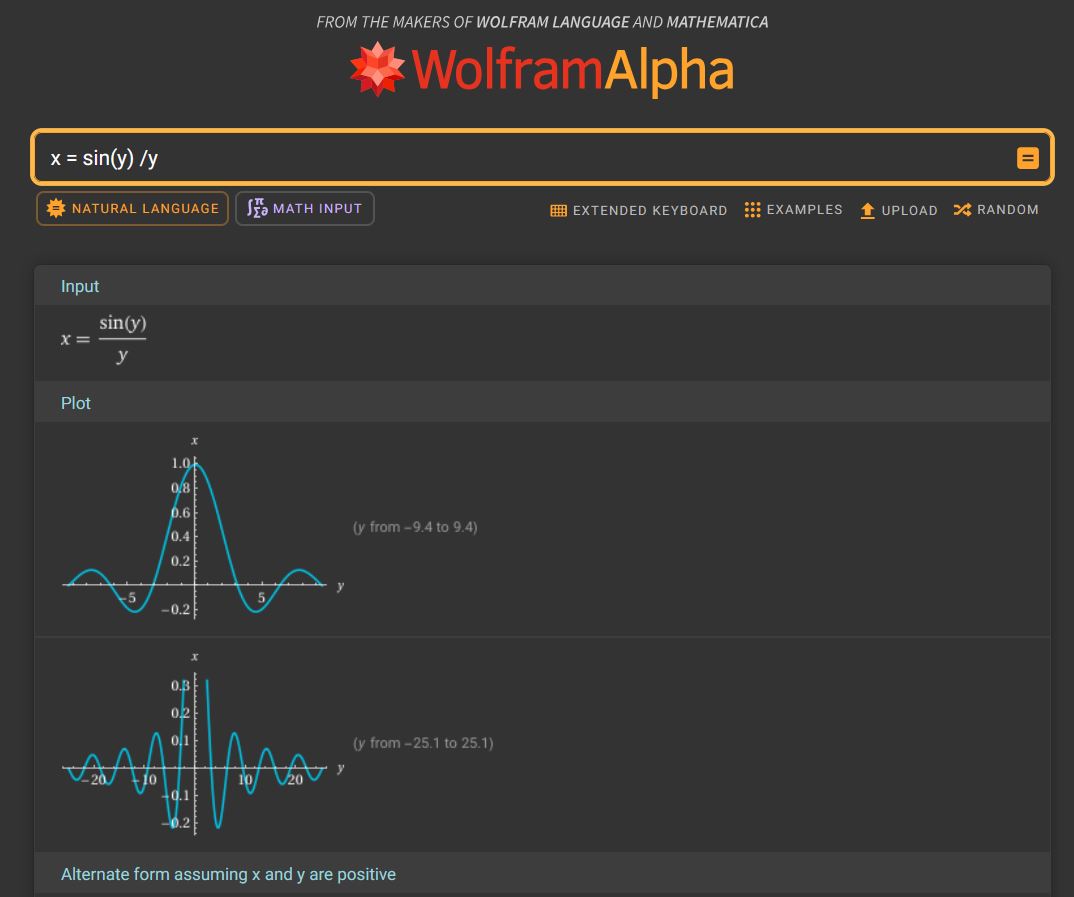Click the grid icon beside Examples
This screenshot has width=1074, height=897.
[752, 210]
